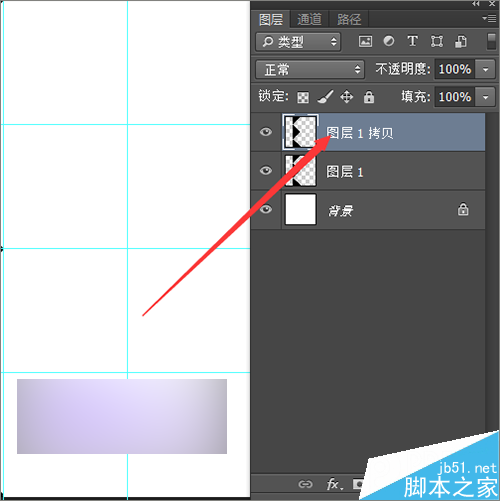Click the lock all padlock icon
Image resolution: width=500 pixels, height=501 pixels.
click(369, 97)
